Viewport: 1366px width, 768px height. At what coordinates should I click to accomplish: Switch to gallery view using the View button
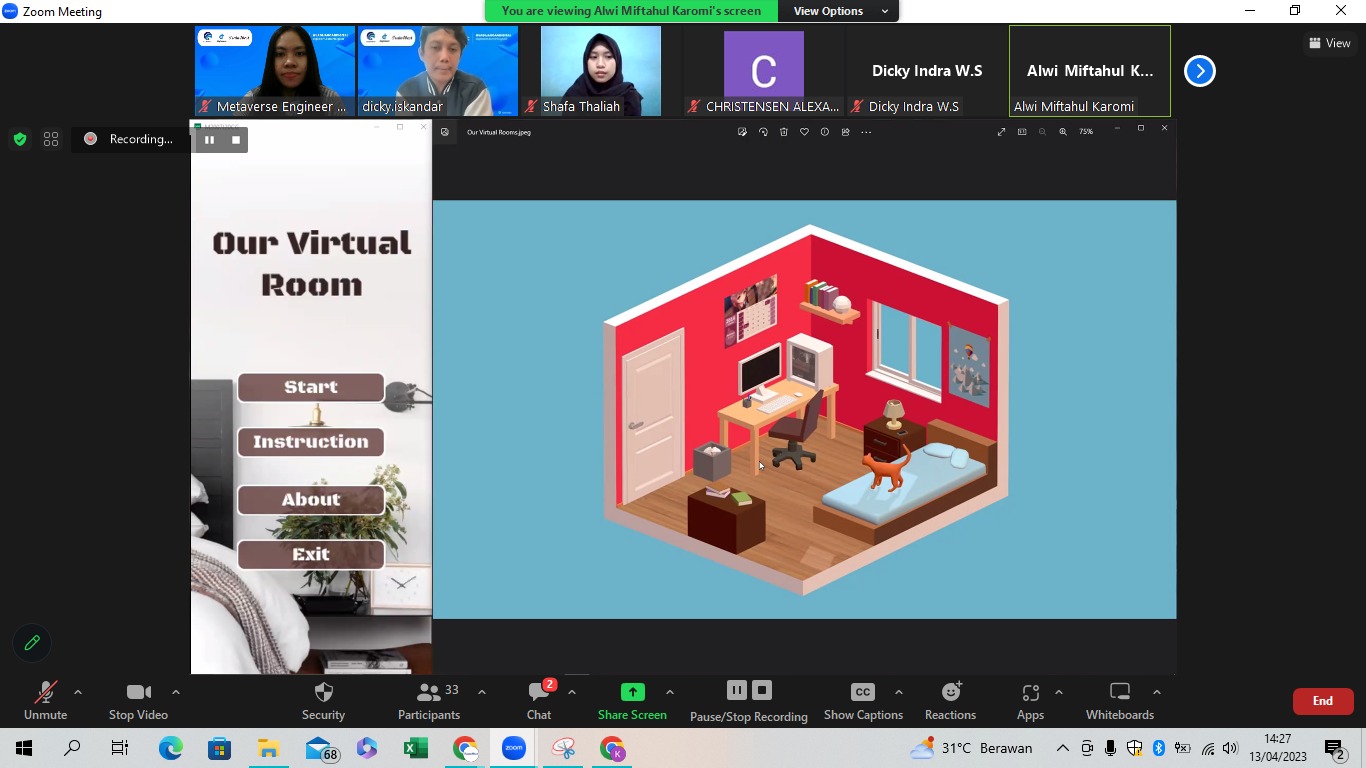[1330, 43]
